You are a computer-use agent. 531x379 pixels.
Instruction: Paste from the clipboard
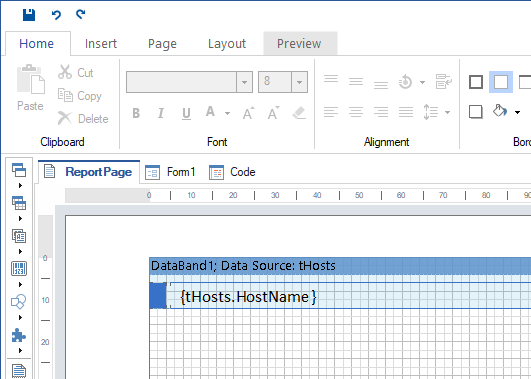[x=30, y=88]
